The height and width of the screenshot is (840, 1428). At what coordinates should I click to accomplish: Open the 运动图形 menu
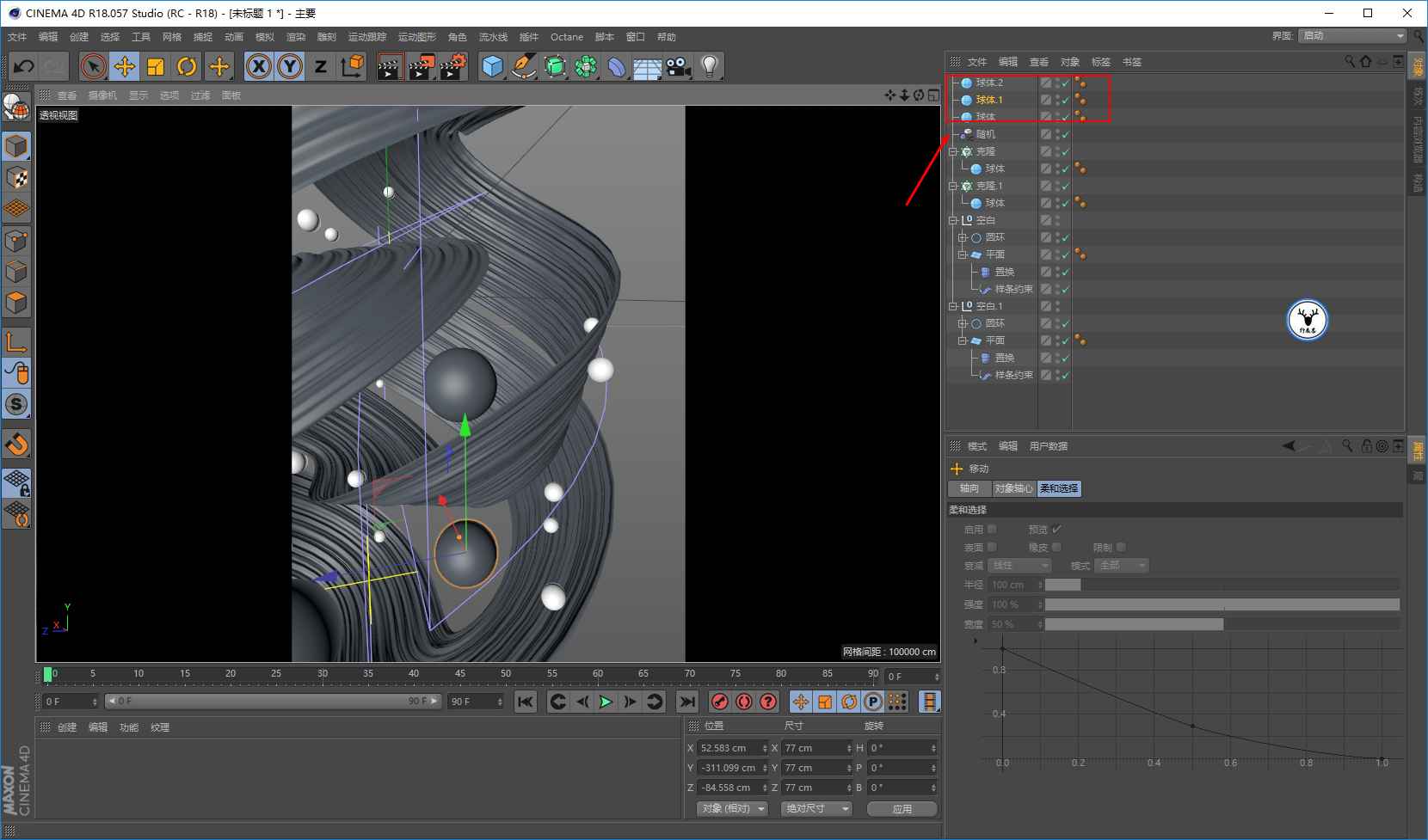[x=417, y=37]
